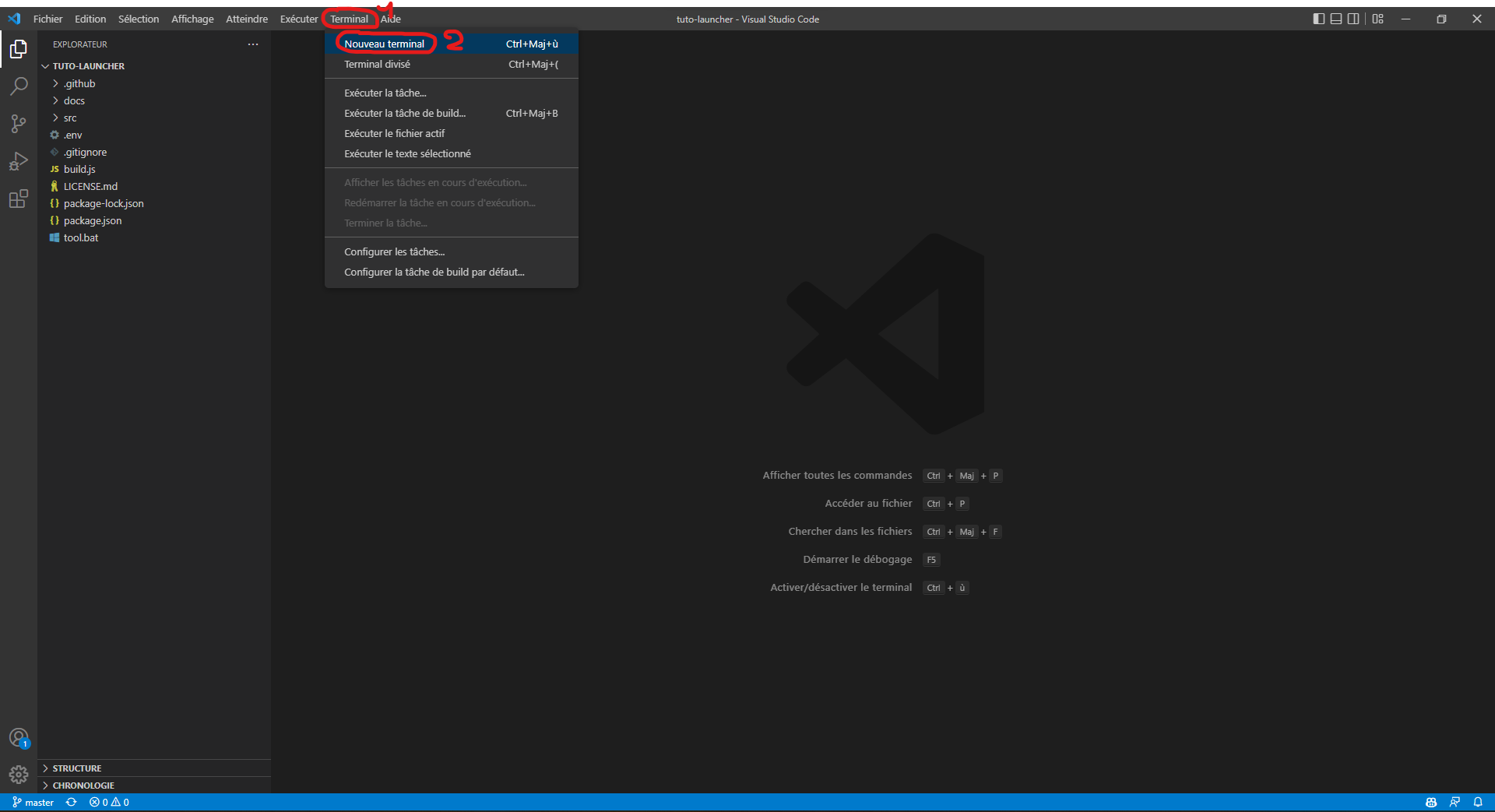1495x812 pixels.
Task: Open errors and warnings counter in status bar
Action: tap(109, 802)
